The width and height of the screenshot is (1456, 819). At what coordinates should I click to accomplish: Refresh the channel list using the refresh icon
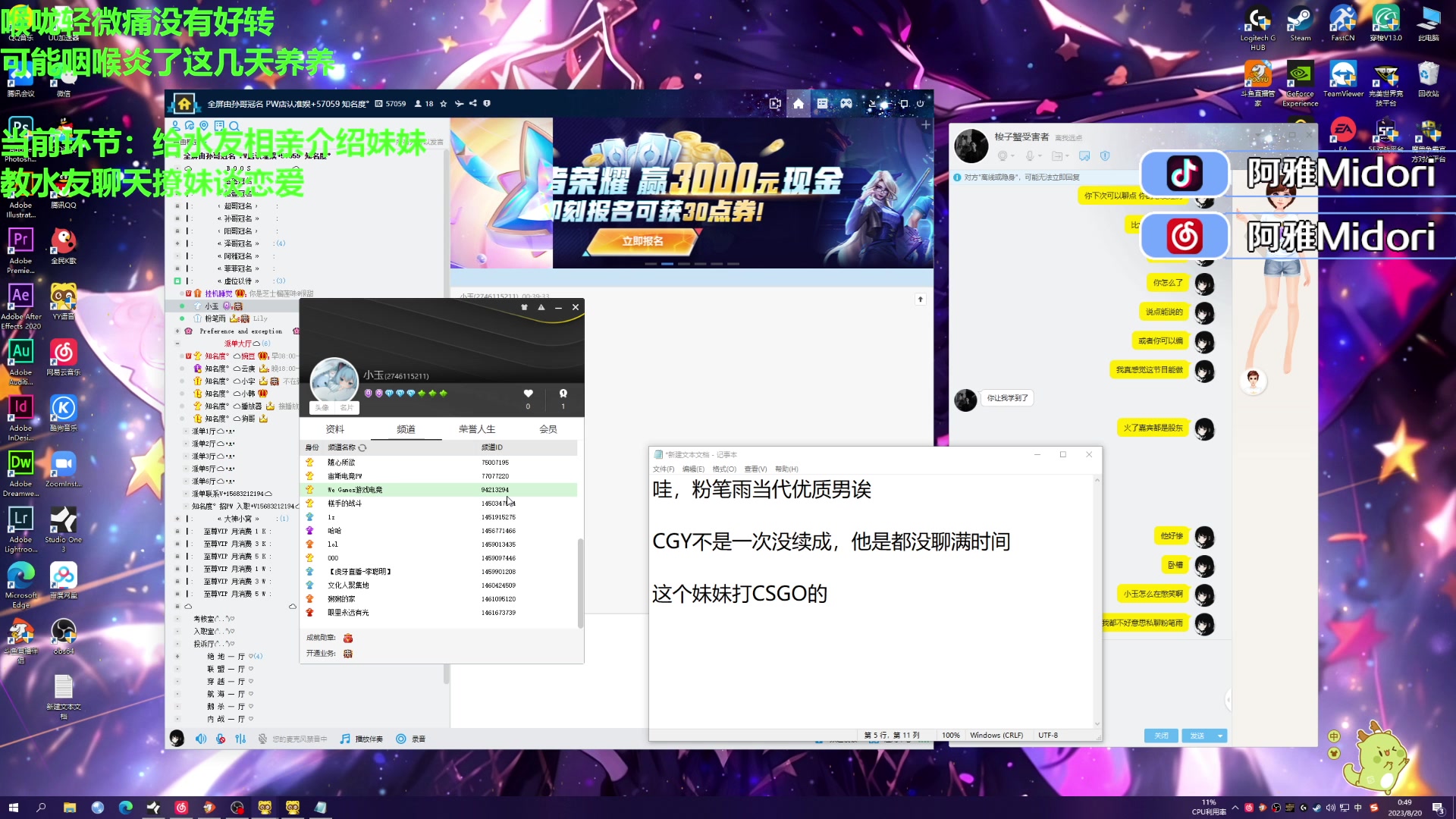pos(362,448)
